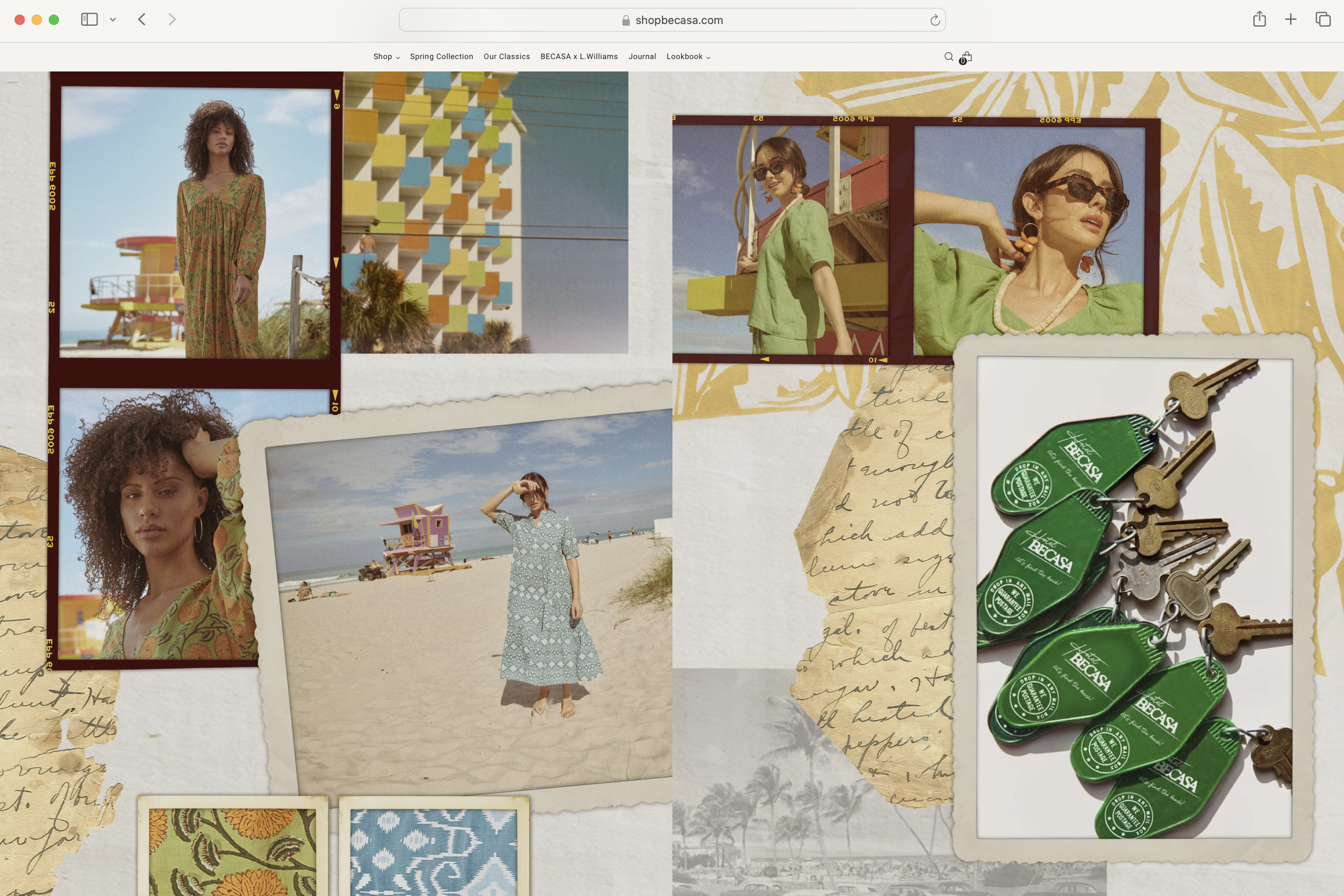Visit the Journal page
The height and width of the screenshot is (896, 1344).
point(642,56)
